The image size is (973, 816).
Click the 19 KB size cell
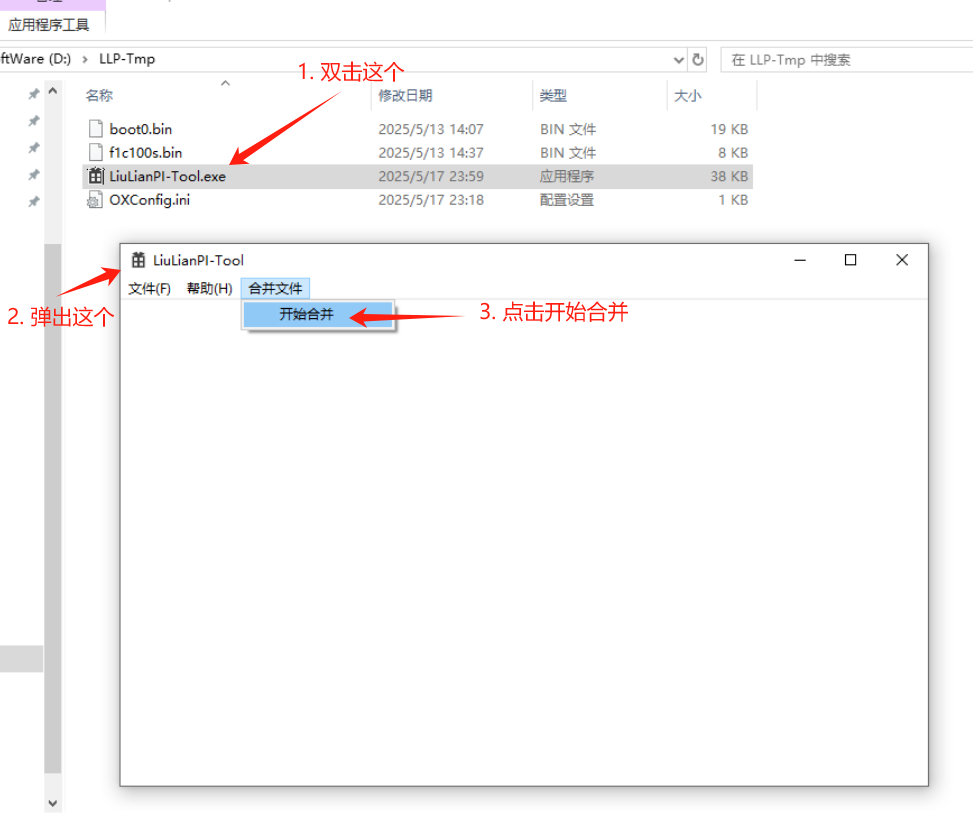[x=730, y=129]
